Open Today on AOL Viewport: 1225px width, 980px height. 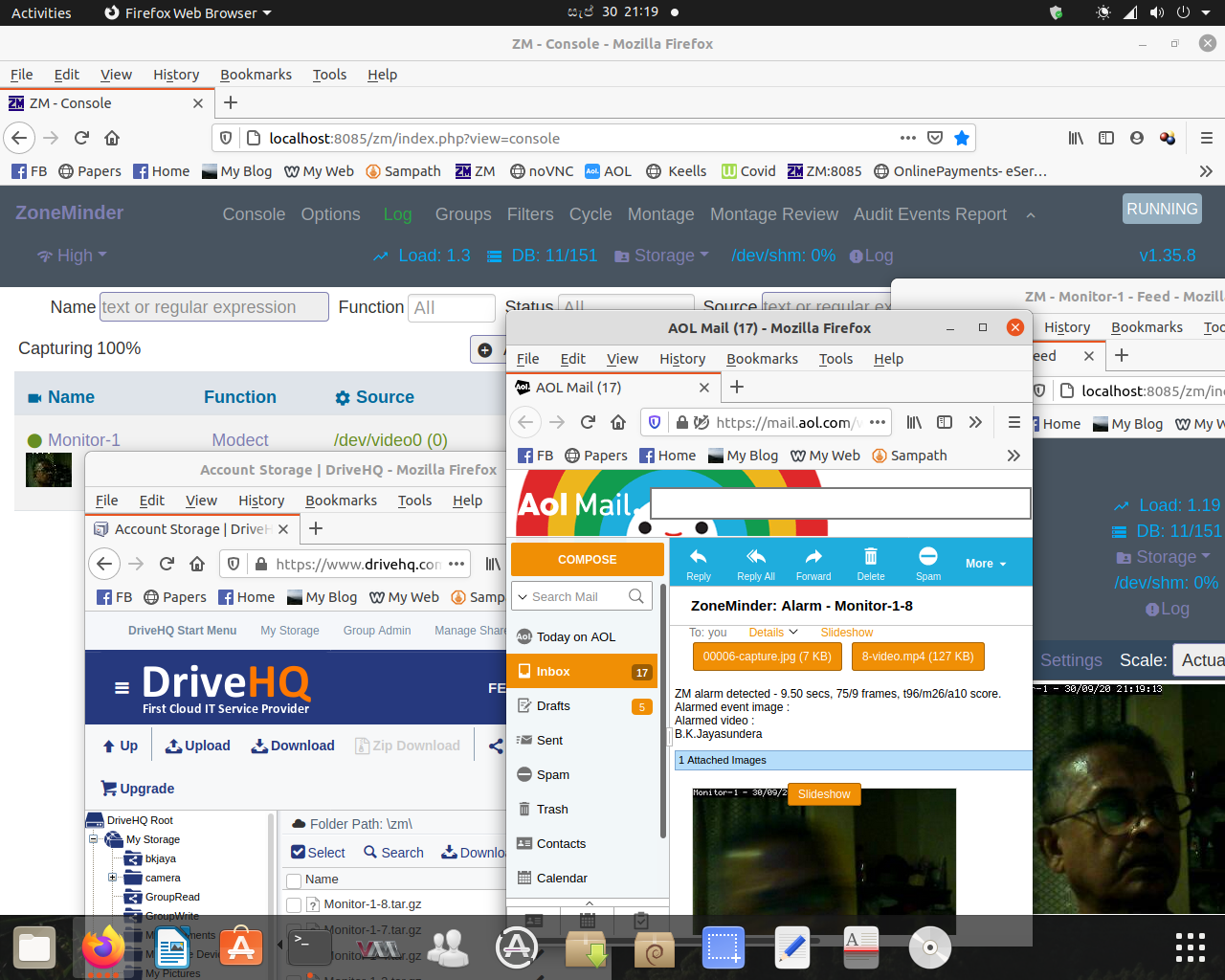(575, 637)
